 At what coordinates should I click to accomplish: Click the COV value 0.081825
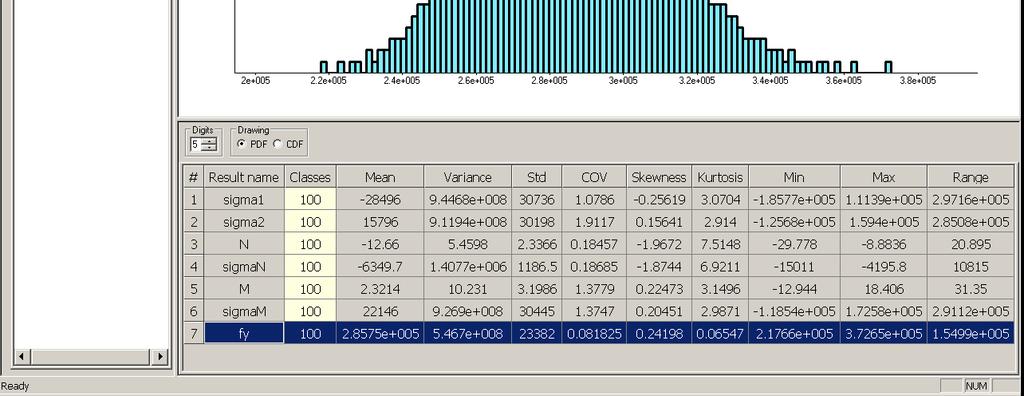tap(594, 333)
